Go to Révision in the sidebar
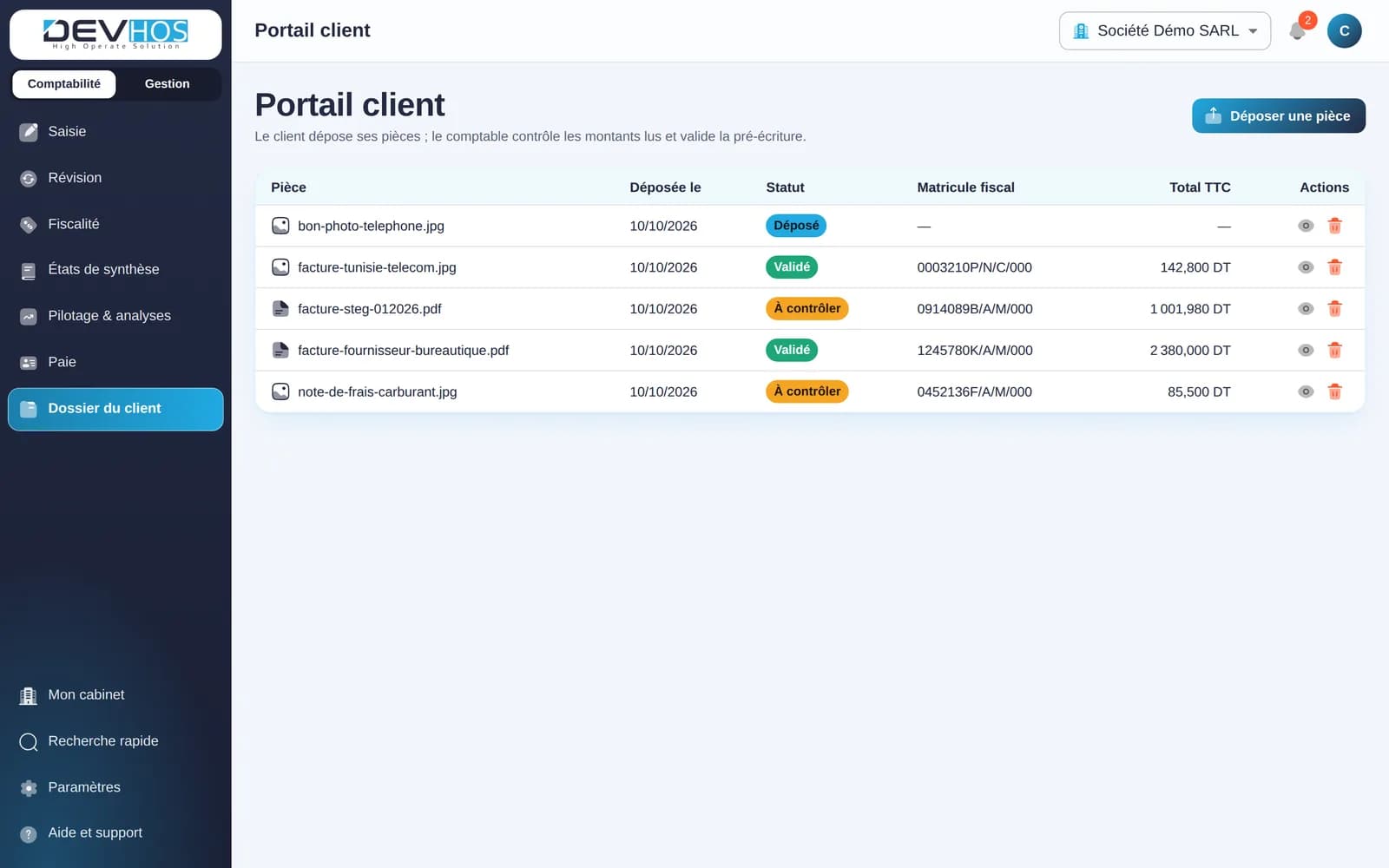Viewport: 1389px width, 868px height. pyautogui.click(x=115, y=178)
